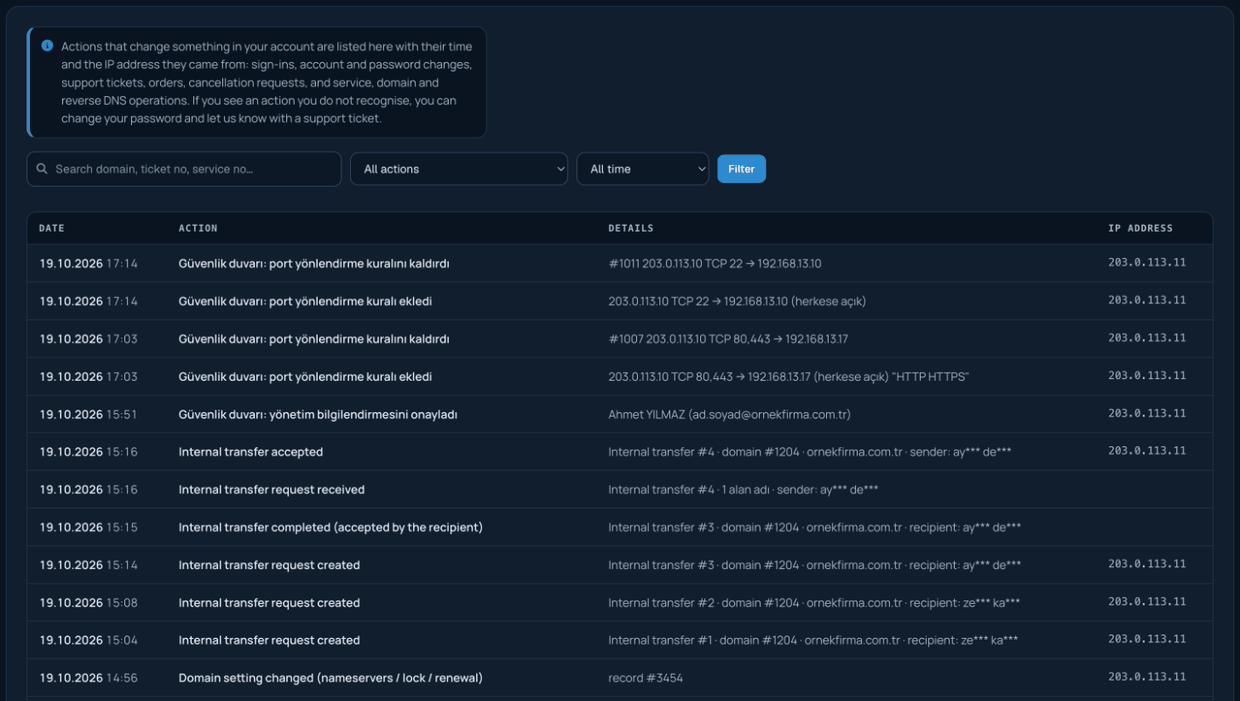Click the DATE column header
This screenshot has width=1240, height=701.
coord(52,228)
